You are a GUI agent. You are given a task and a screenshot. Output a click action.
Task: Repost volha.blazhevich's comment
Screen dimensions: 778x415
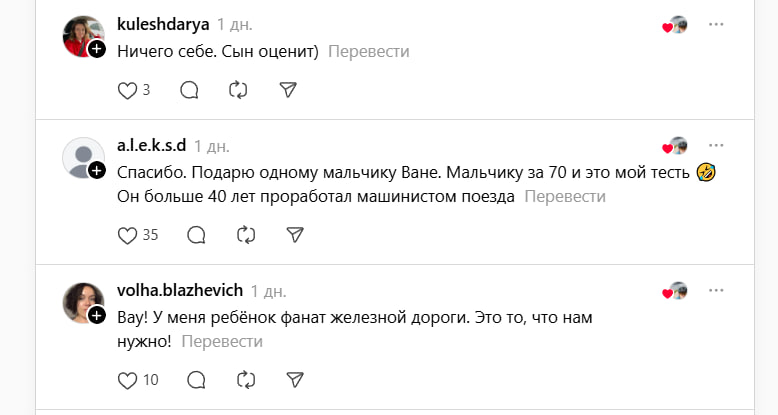246,380
